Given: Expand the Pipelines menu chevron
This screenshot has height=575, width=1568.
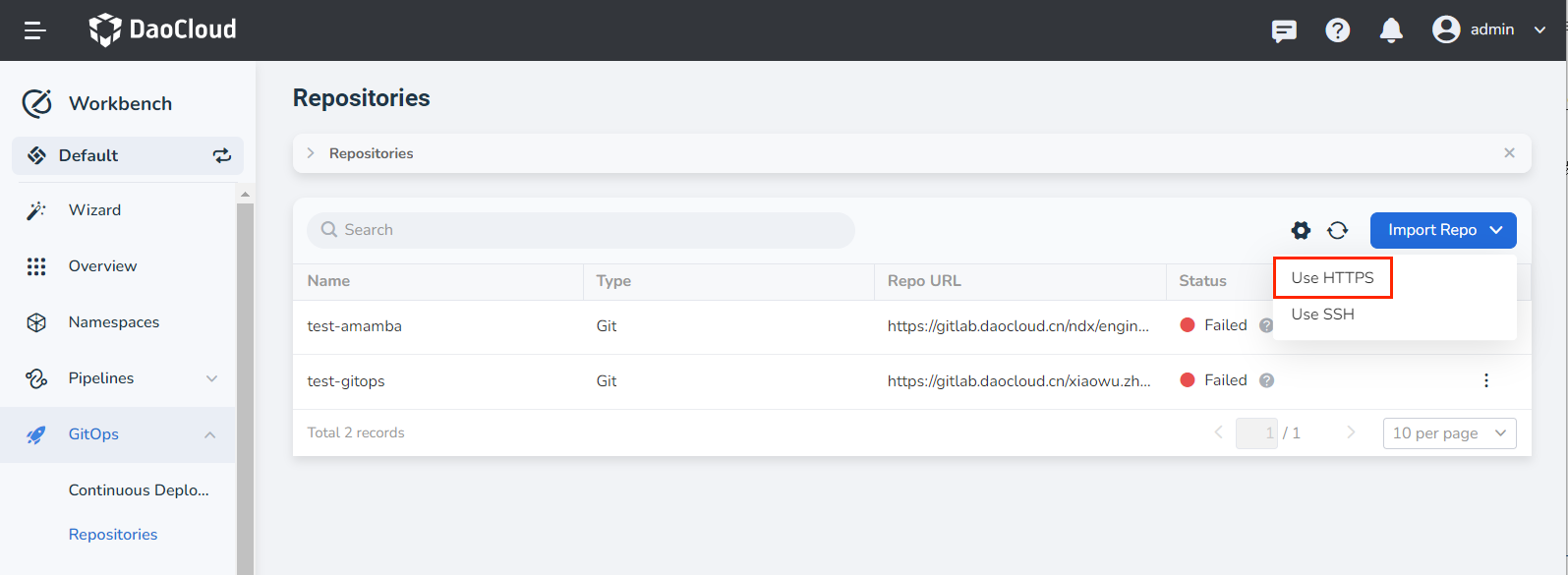Looking at the screenshot, I should 211,378.
